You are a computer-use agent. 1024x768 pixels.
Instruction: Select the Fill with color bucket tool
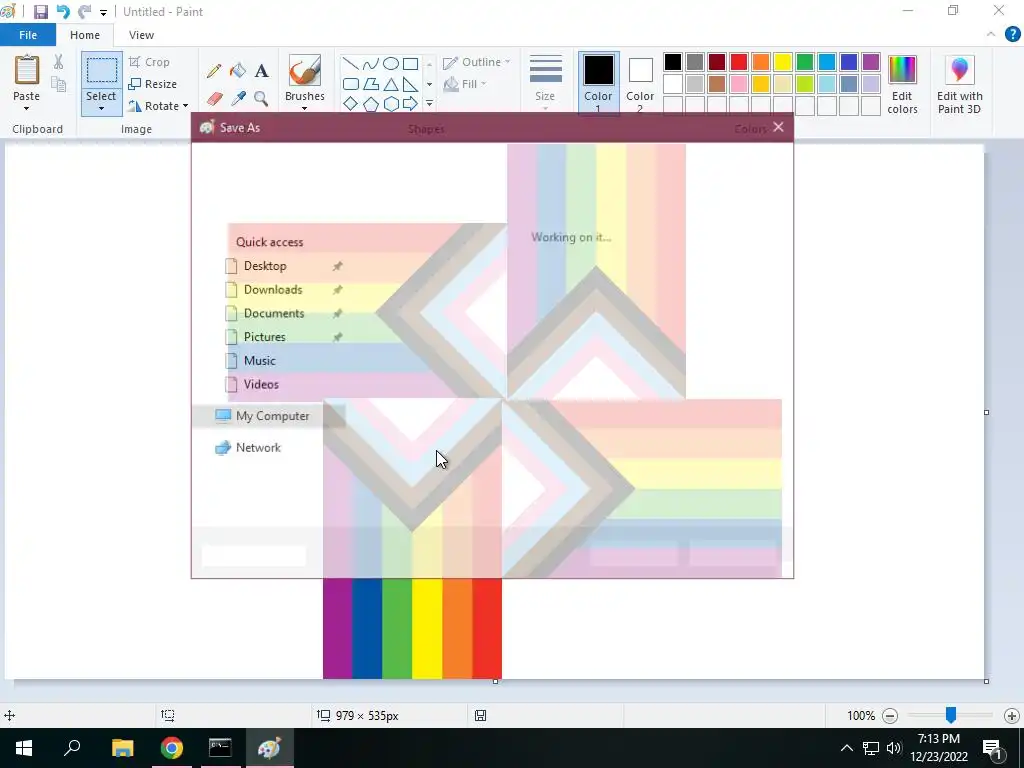click(238, 71)
